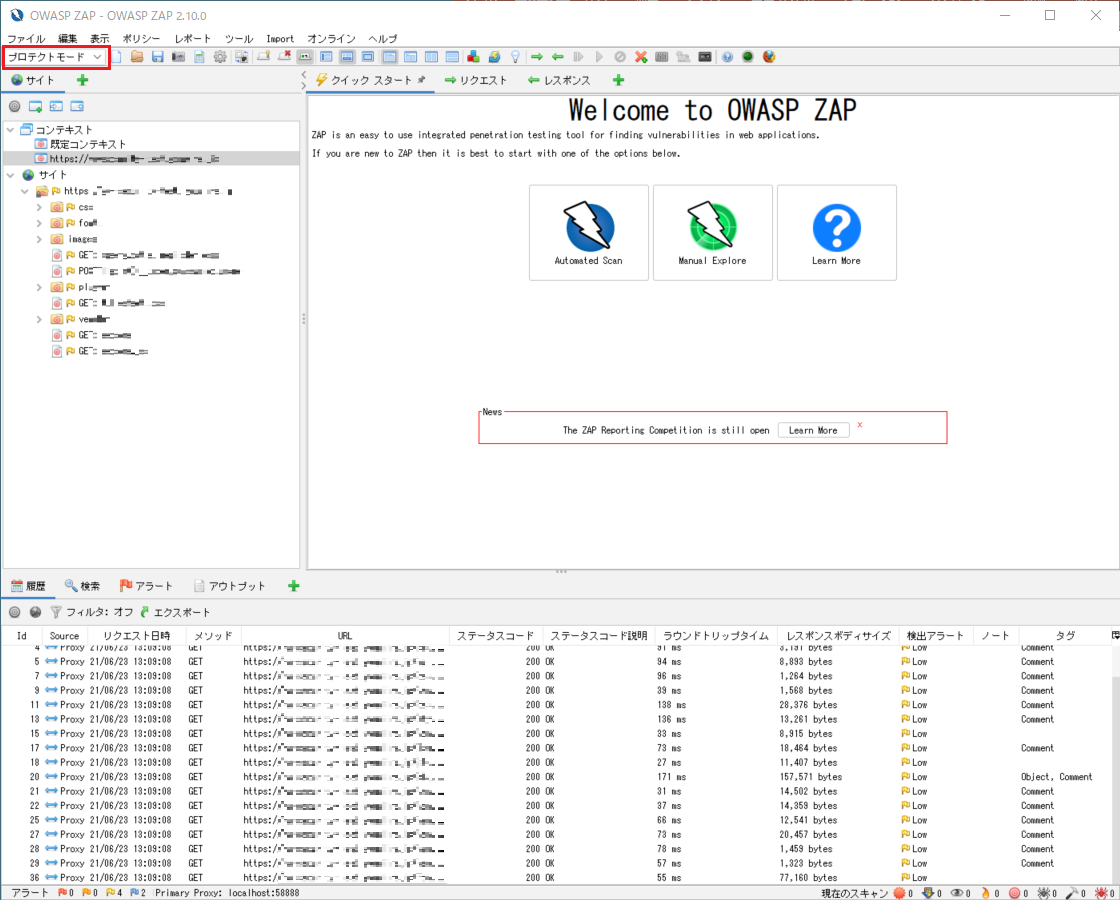
Task: Click the Add-on Marketplace colored blocks icon
Action: click(473, 57)
